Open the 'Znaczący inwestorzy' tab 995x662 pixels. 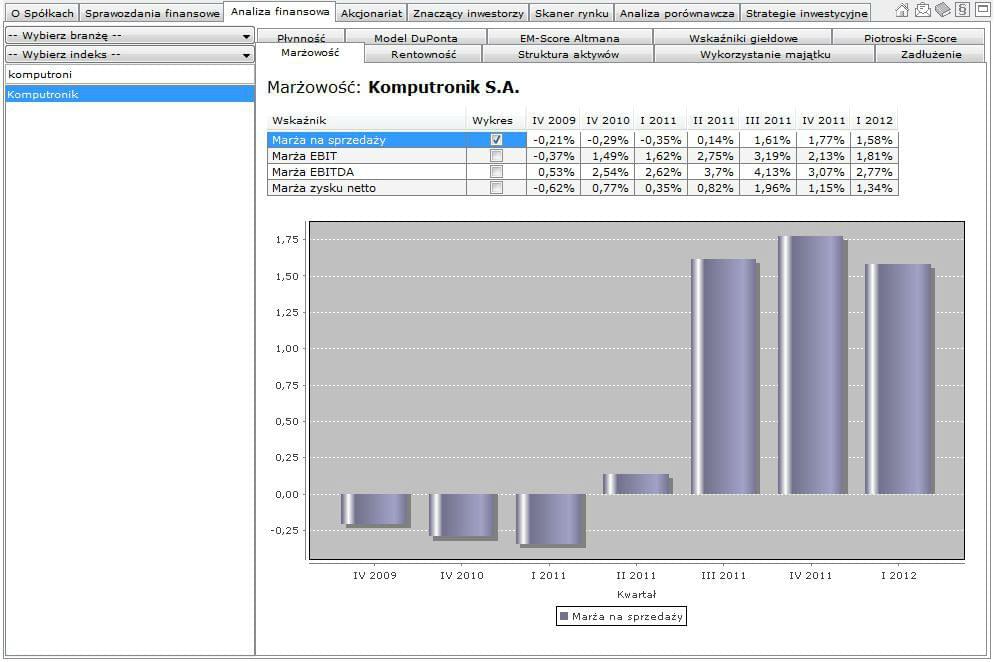click(x=468, y=13)
